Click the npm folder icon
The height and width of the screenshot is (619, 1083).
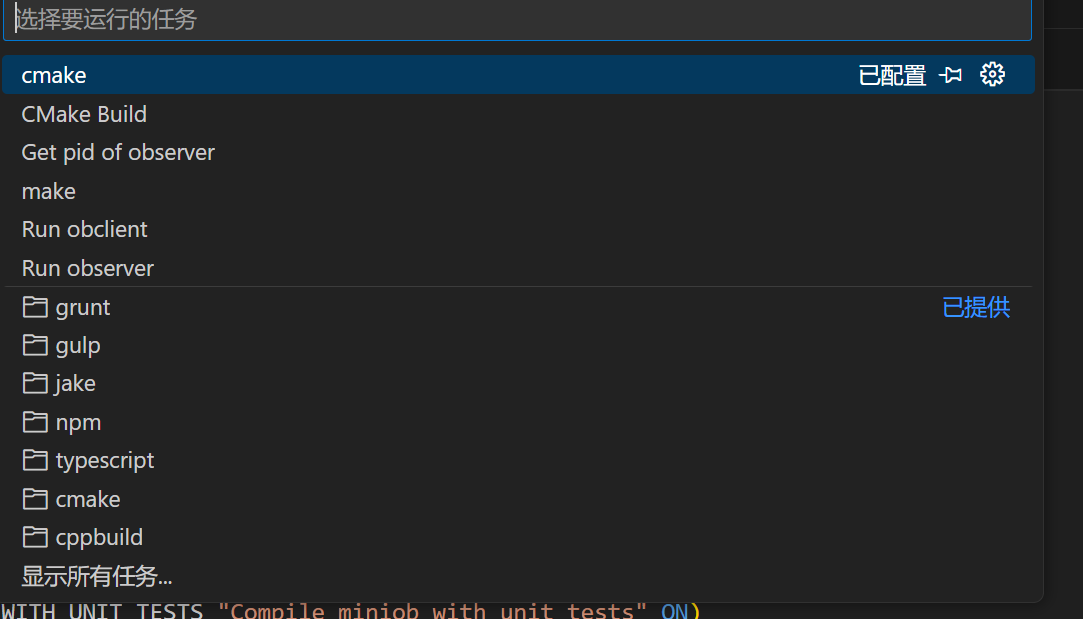(36, 422)
